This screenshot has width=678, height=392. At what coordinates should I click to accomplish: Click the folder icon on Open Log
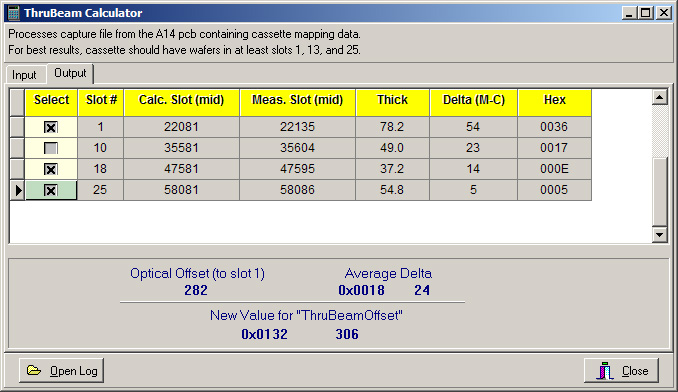pos(34,370)
